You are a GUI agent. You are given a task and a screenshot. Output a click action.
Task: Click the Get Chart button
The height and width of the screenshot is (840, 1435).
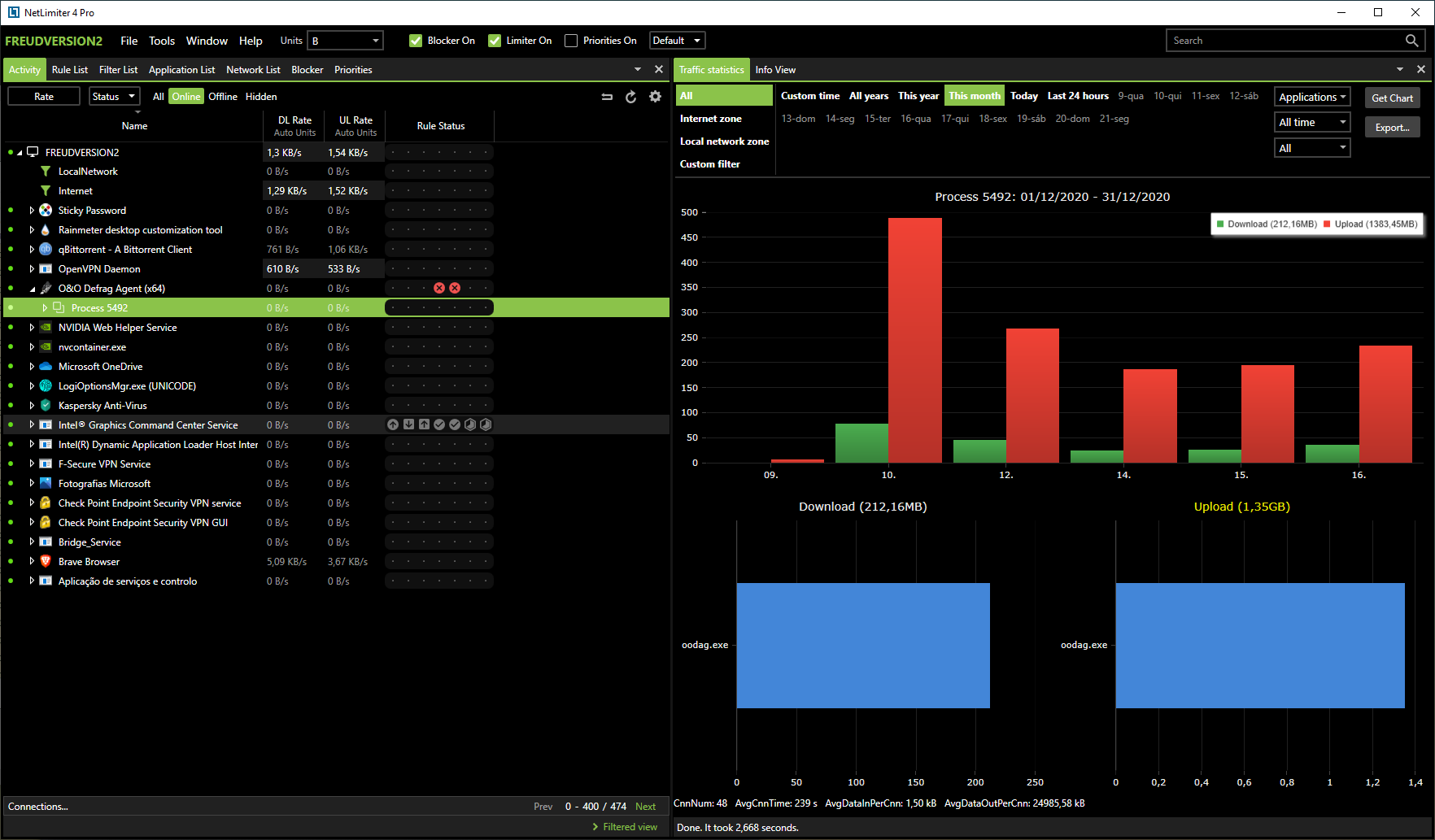click(1393, 98)
